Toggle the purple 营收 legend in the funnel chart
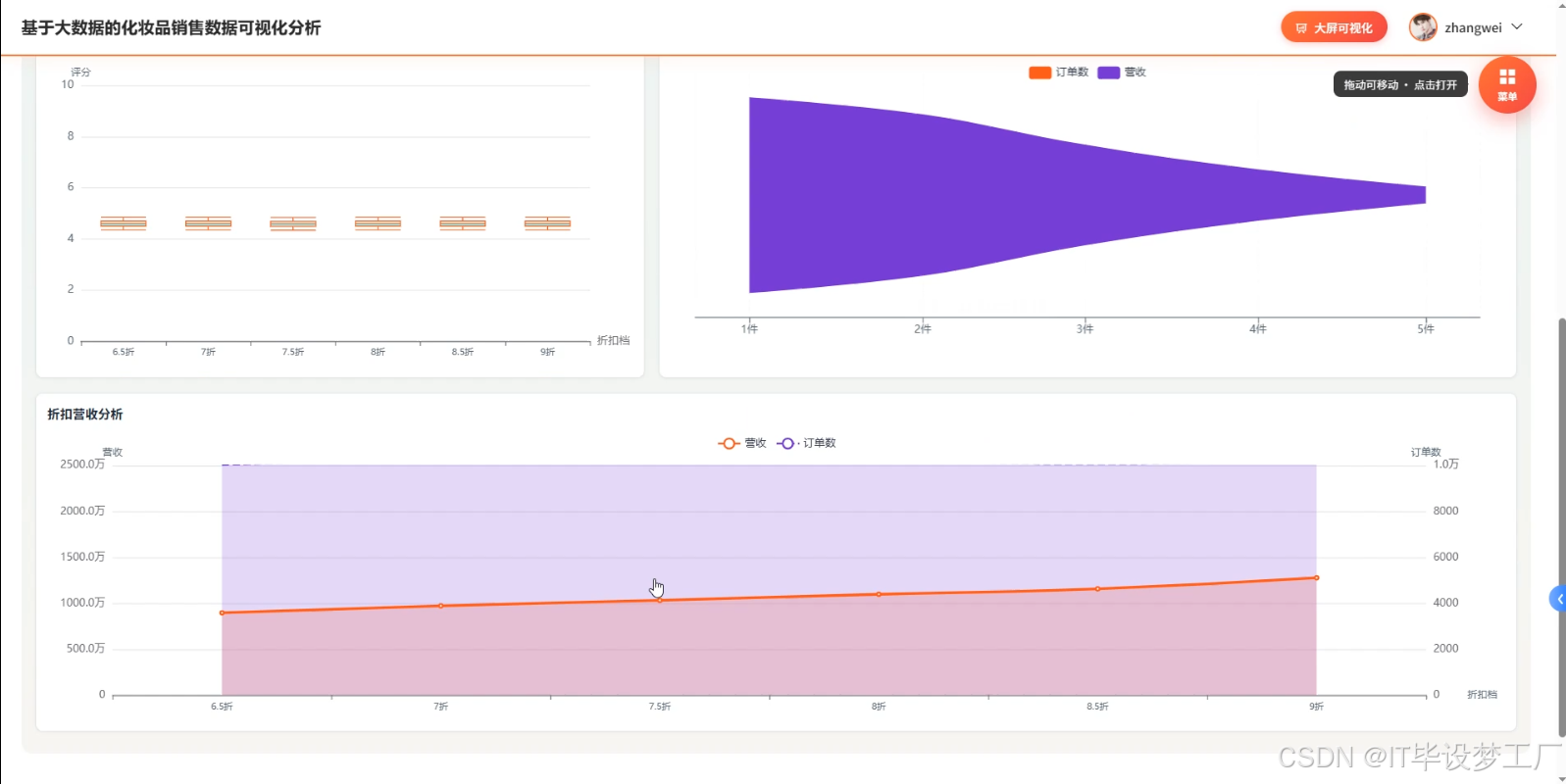 tap(1122, 73)
